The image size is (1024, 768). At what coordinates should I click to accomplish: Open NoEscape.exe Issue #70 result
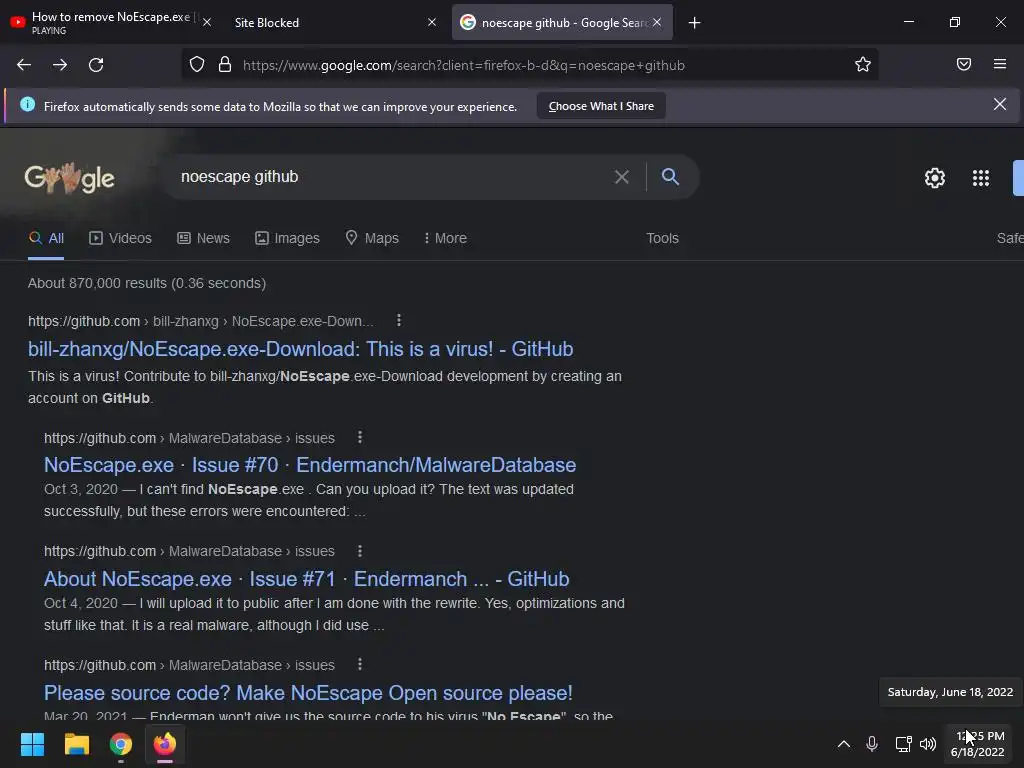(310, 465)
